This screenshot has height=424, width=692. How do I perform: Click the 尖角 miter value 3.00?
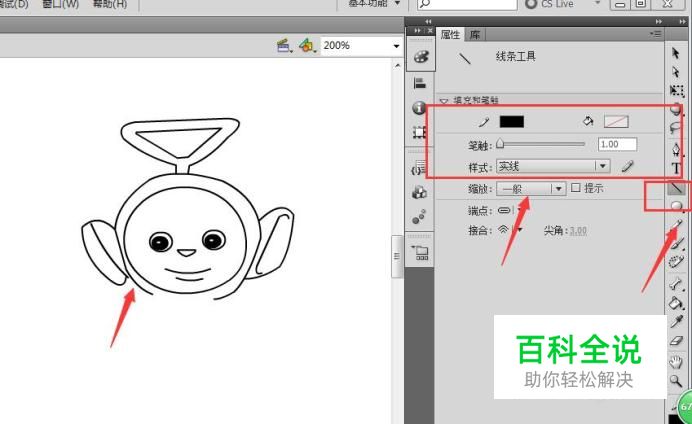pos(578,230)
